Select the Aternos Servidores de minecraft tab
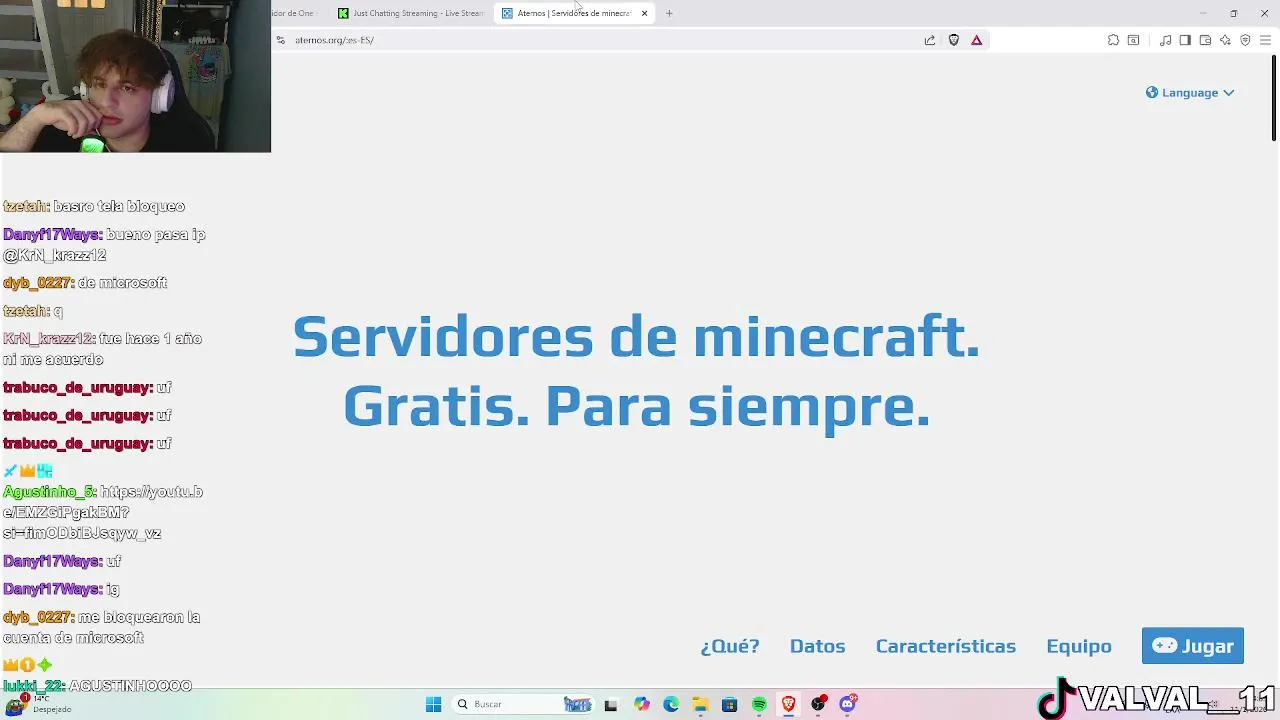Image resolution: width=1280 pixels, height=720 pixels. (x=574, y=13)
